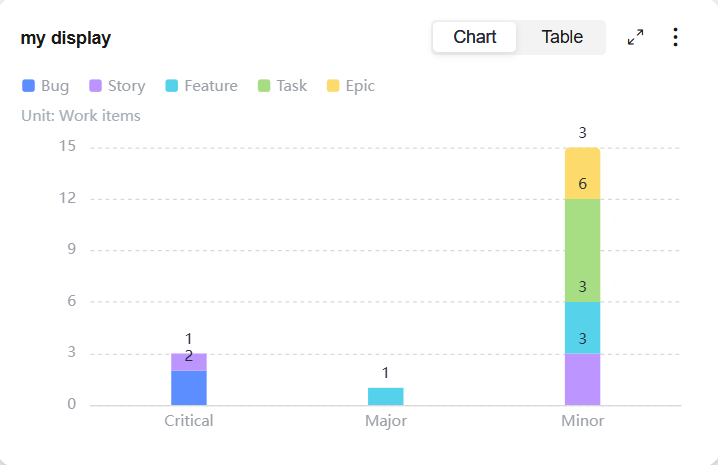Click the blue Bug segment in Critical bar
718x465 pixels.
coord(189,388)
